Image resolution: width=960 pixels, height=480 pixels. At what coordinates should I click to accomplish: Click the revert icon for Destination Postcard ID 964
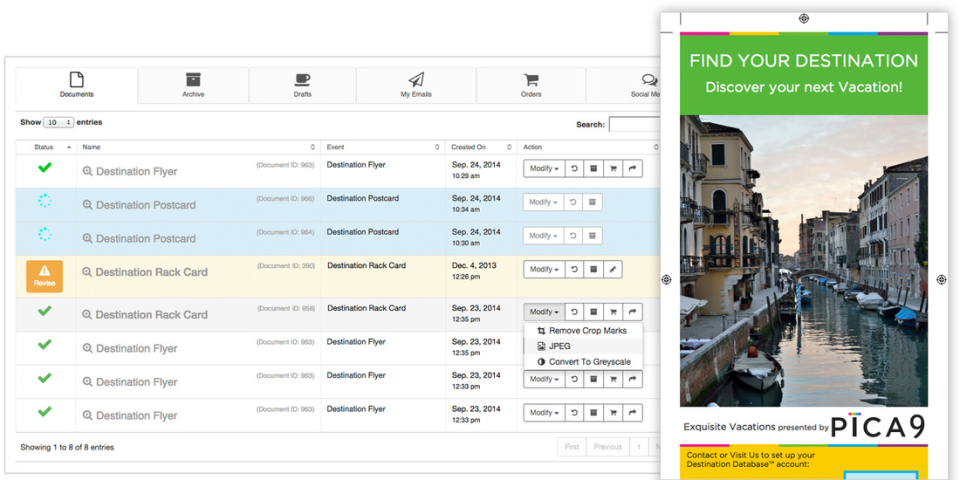coord(574,236)
